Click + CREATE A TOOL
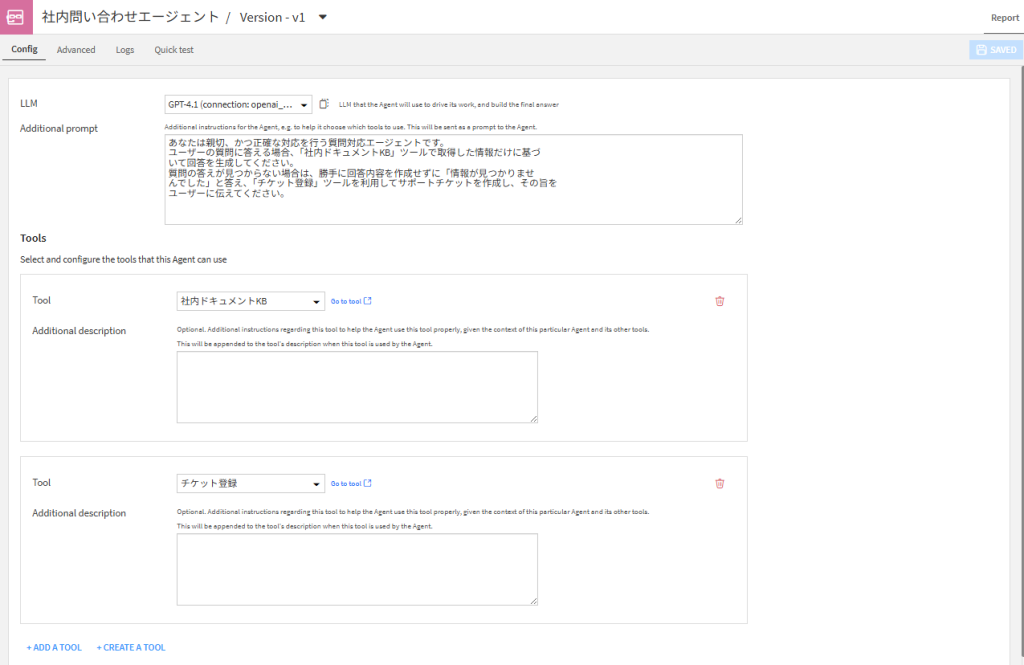 [131, 648]
